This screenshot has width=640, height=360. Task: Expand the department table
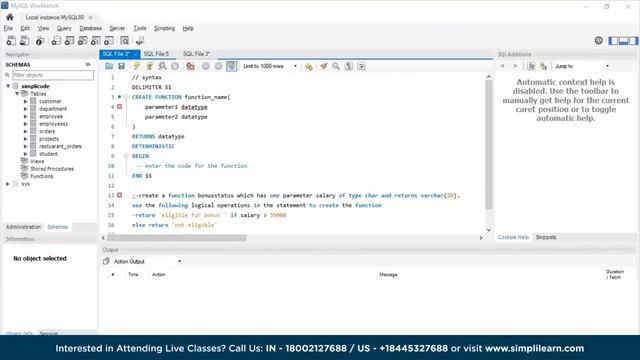pyautogui.click(x=25, y=109)
